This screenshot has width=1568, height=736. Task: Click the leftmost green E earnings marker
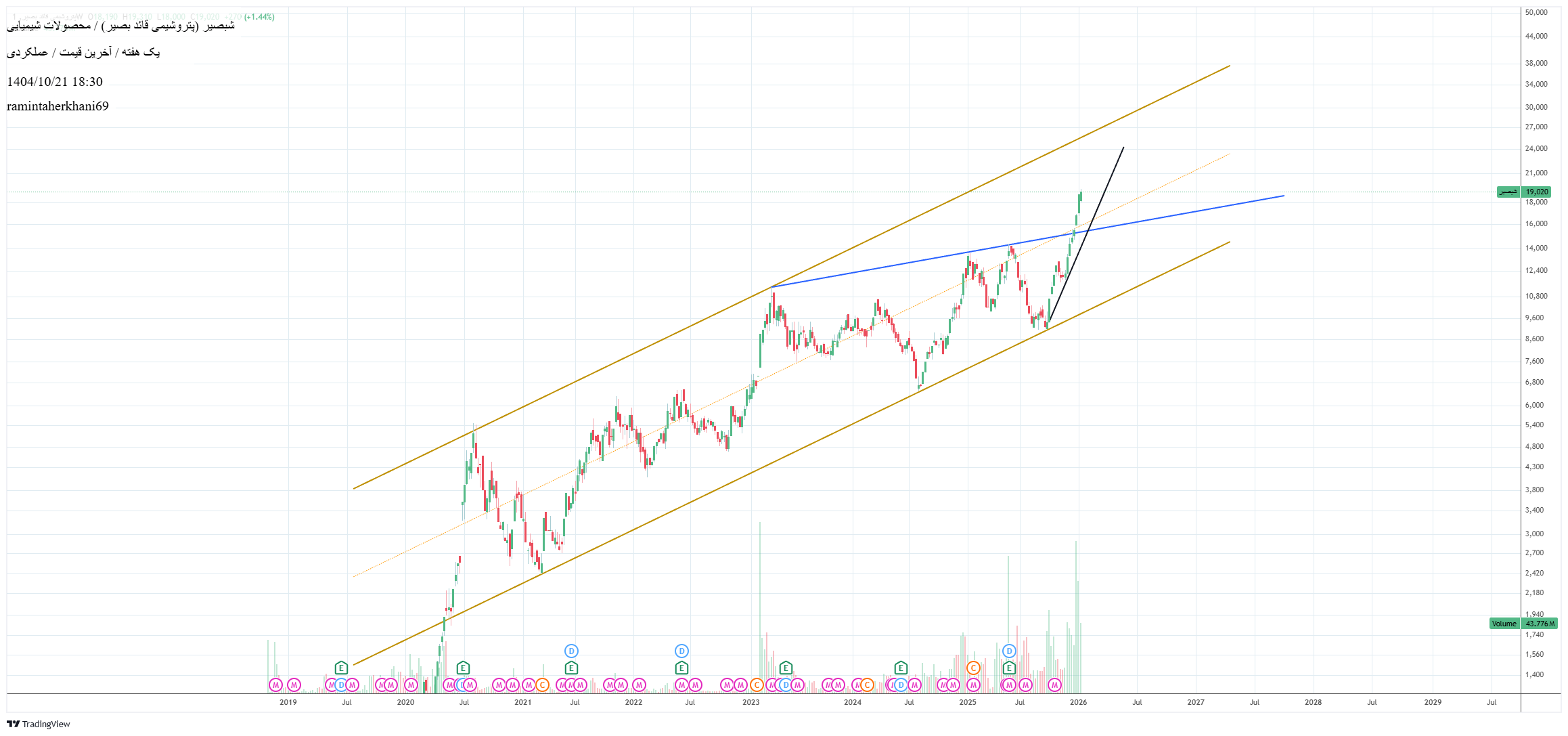(341, 668)
